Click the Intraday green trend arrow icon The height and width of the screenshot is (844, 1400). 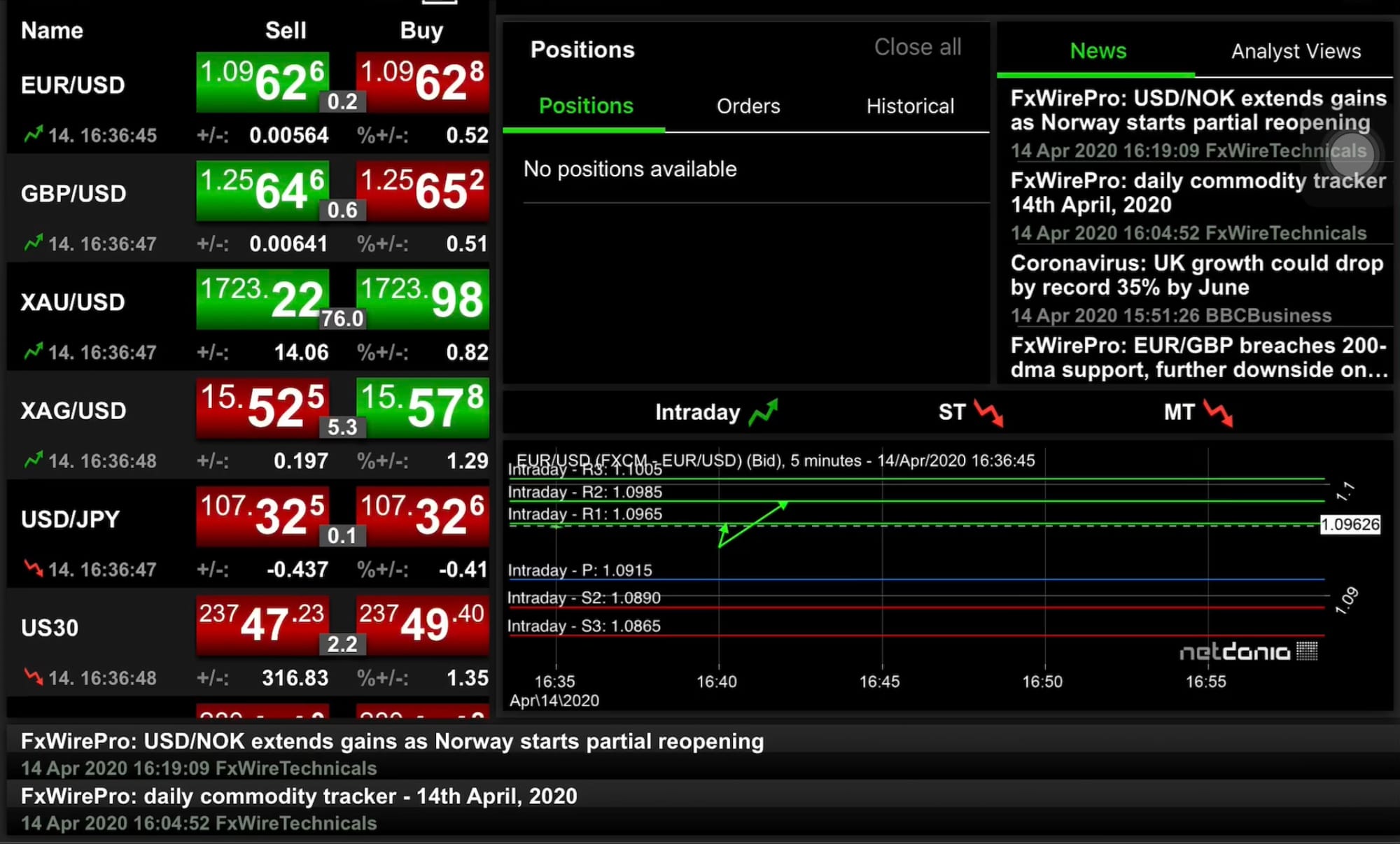[763, 412]
